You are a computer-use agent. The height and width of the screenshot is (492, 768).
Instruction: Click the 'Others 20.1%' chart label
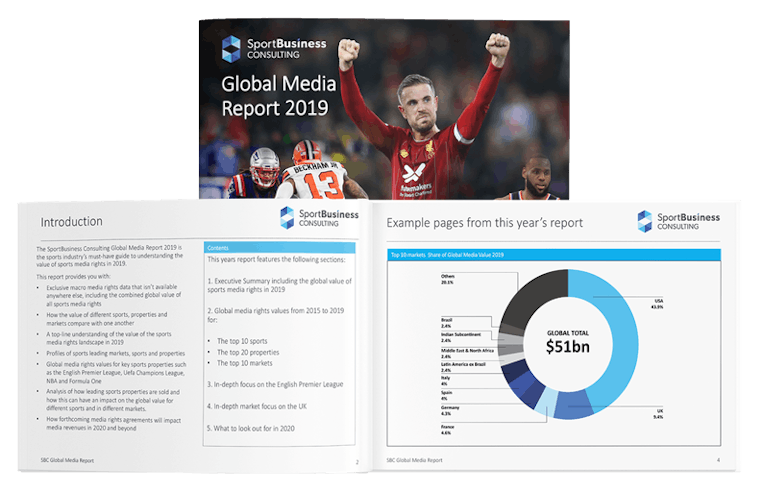click(x=447, y=279)
